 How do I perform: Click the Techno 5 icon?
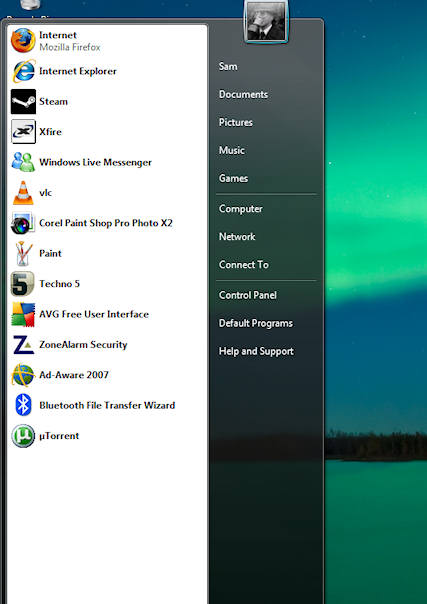pyautogui.click(x=23, y=284)
